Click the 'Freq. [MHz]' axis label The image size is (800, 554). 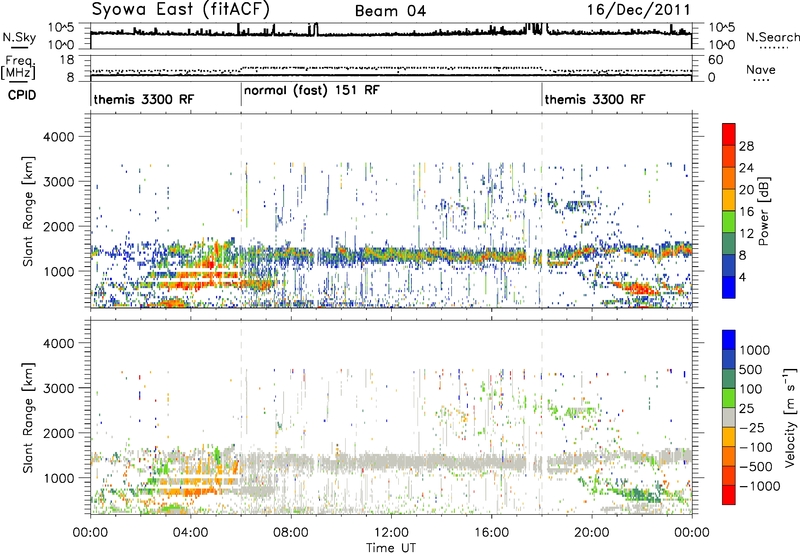[x=18, y=67]
